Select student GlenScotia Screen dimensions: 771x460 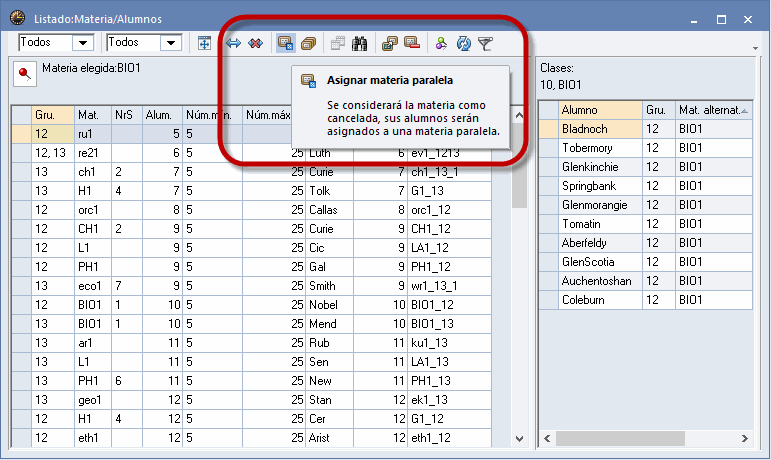600,262
